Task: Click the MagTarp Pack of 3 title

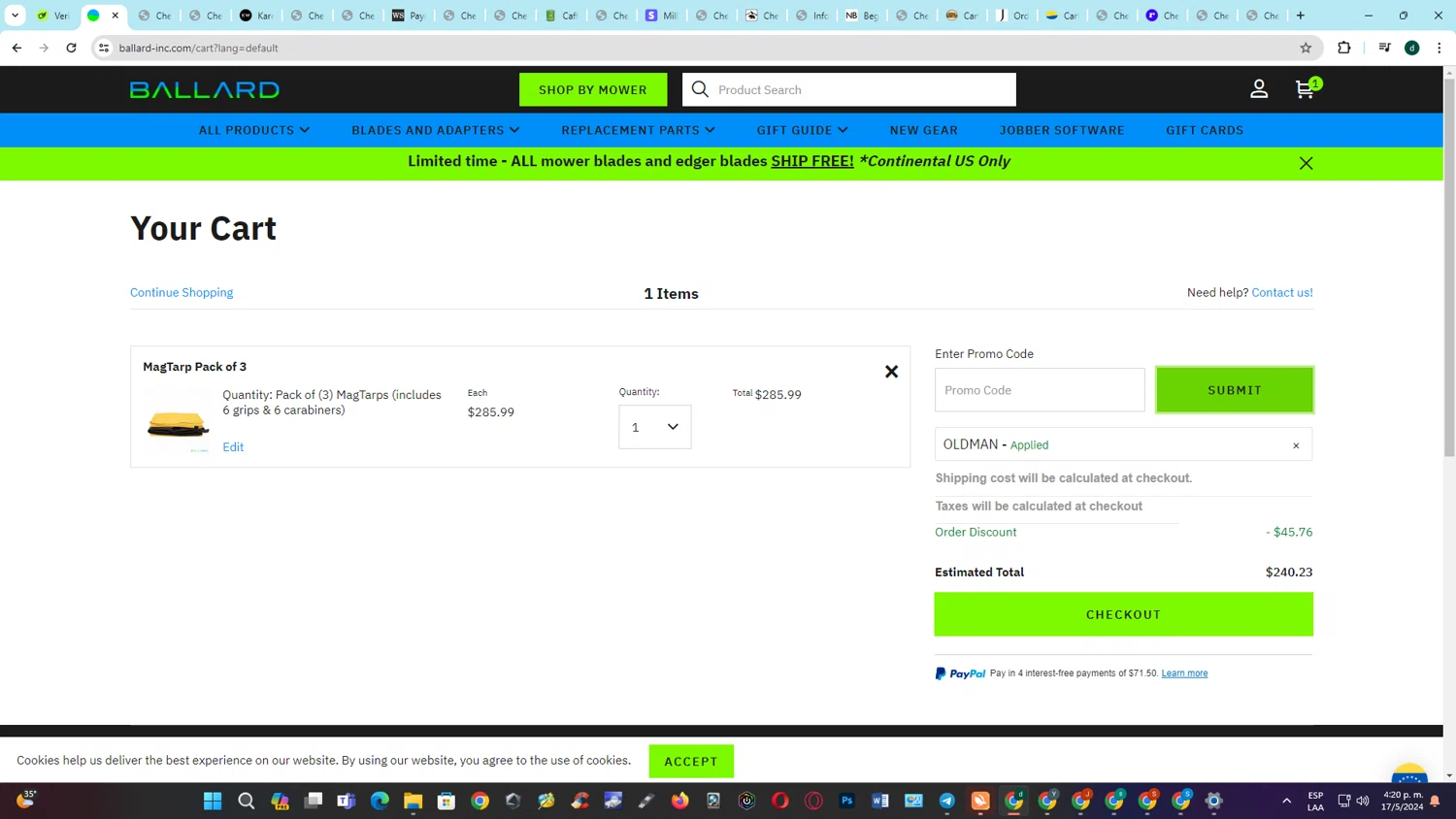Action: tap(194, 367)
